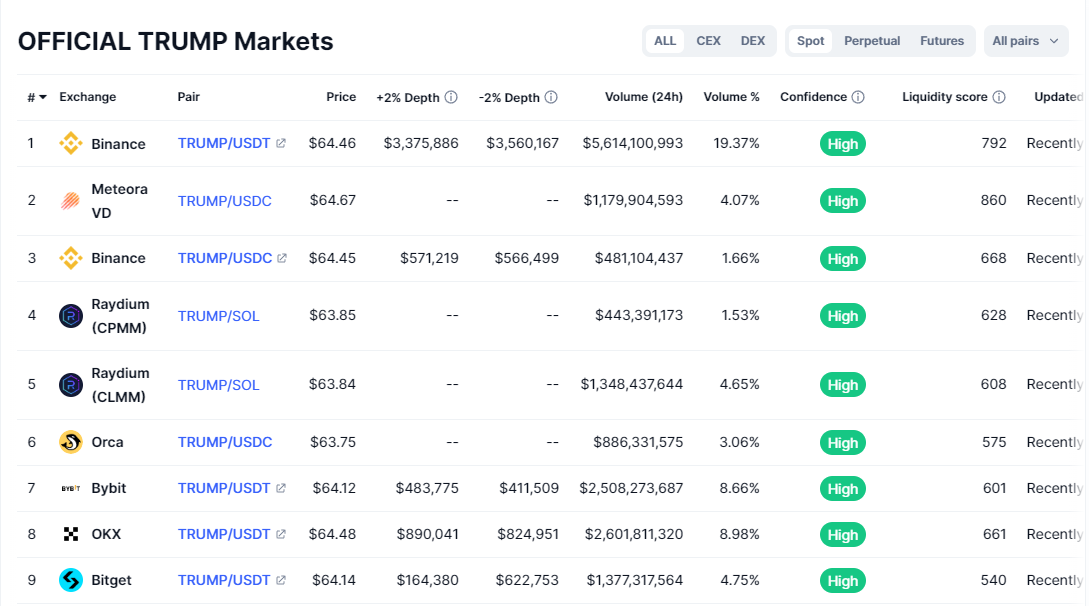Open external link icon beside Bybit TRUMP/USDT
1089x606 pixels.
tap(281, 488)
